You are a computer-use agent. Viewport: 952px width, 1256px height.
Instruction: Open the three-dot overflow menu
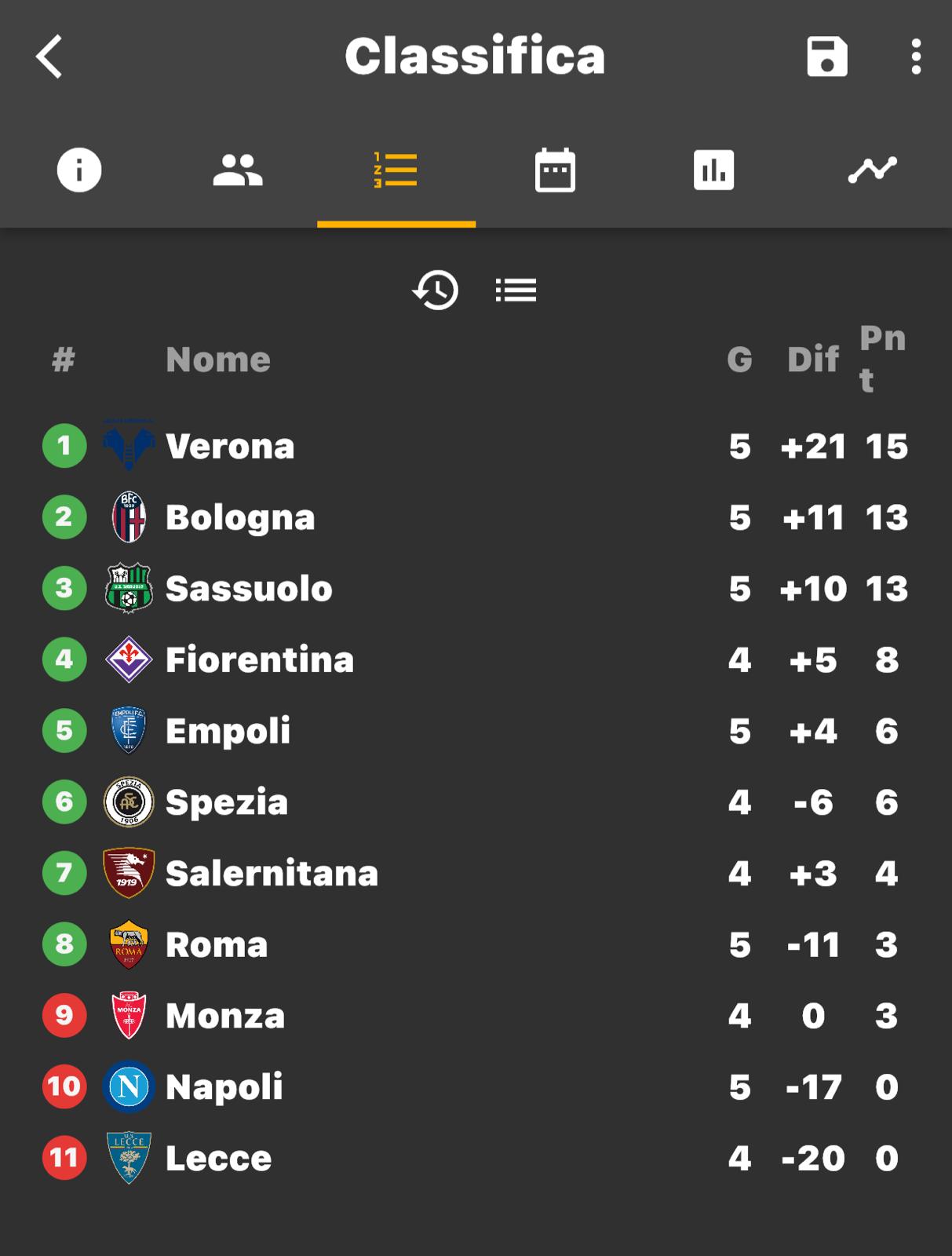pyautogui.click(x=916, y=57)
